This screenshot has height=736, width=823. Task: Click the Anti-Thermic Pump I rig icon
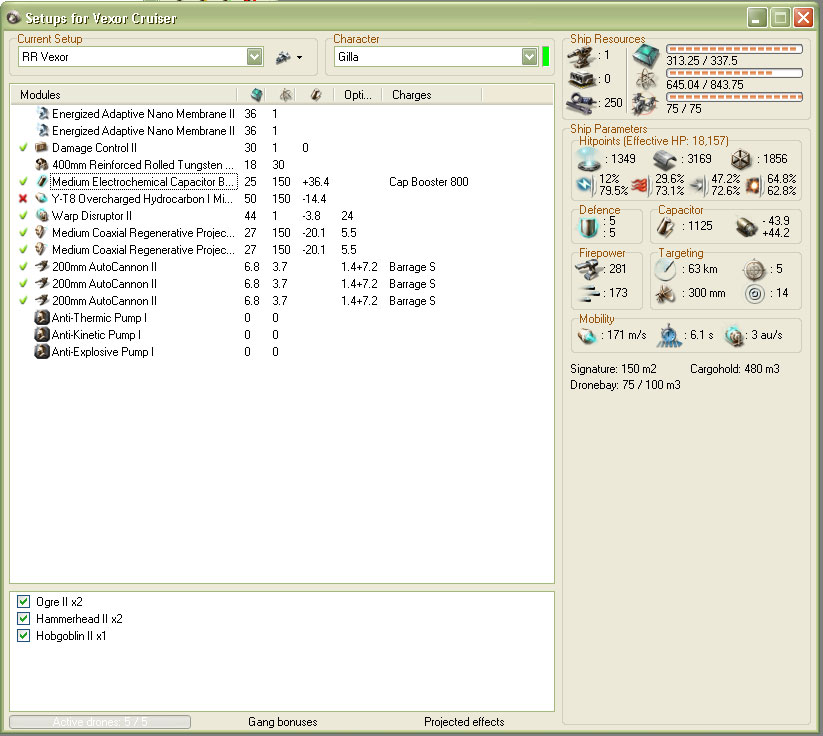(42, 318)
